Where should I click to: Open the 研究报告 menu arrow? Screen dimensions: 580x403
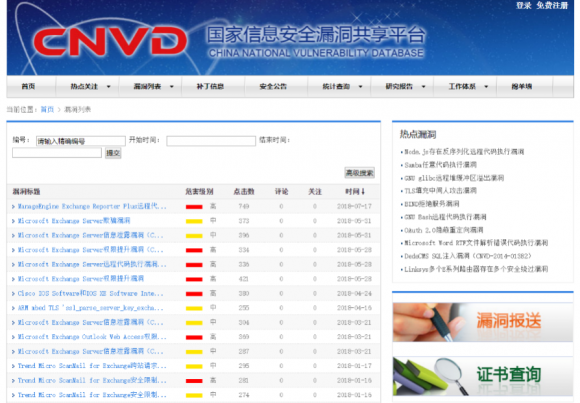coord(424,87)
